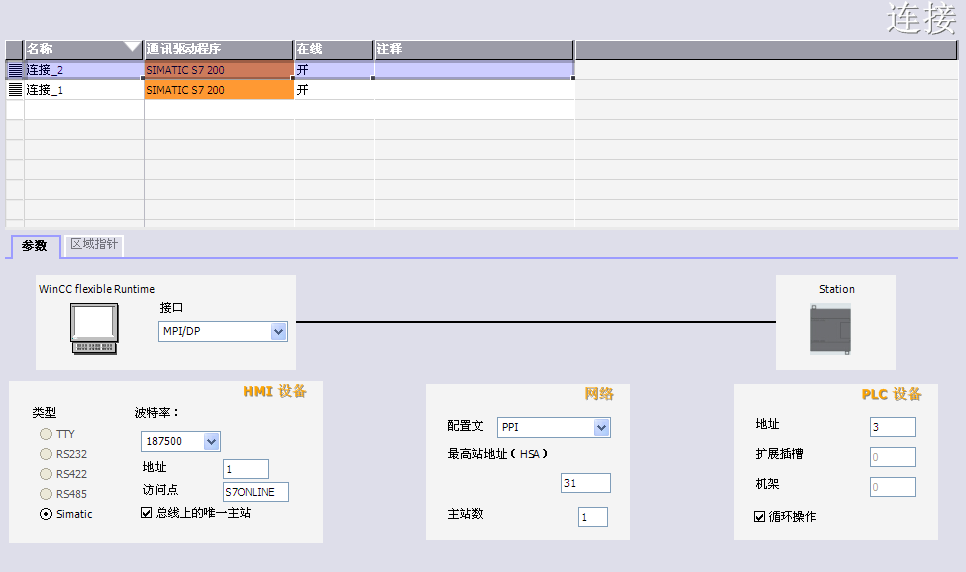The width and height of the screenshot is (966, 572).
Task: Click the HMI 地址 input field
Action: point(246,469)
